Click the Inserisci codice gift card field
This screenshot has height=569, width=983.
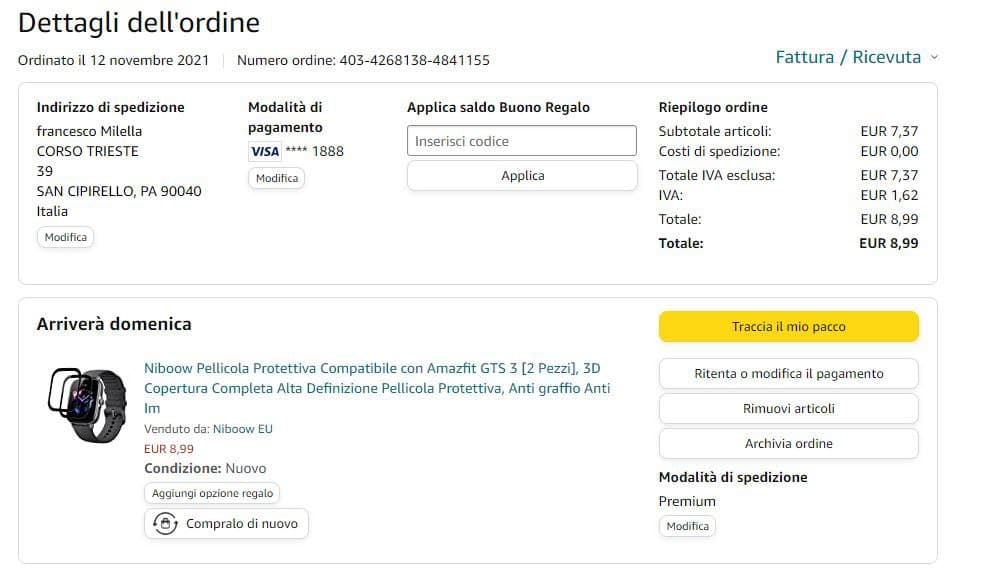tap(521, 141)
